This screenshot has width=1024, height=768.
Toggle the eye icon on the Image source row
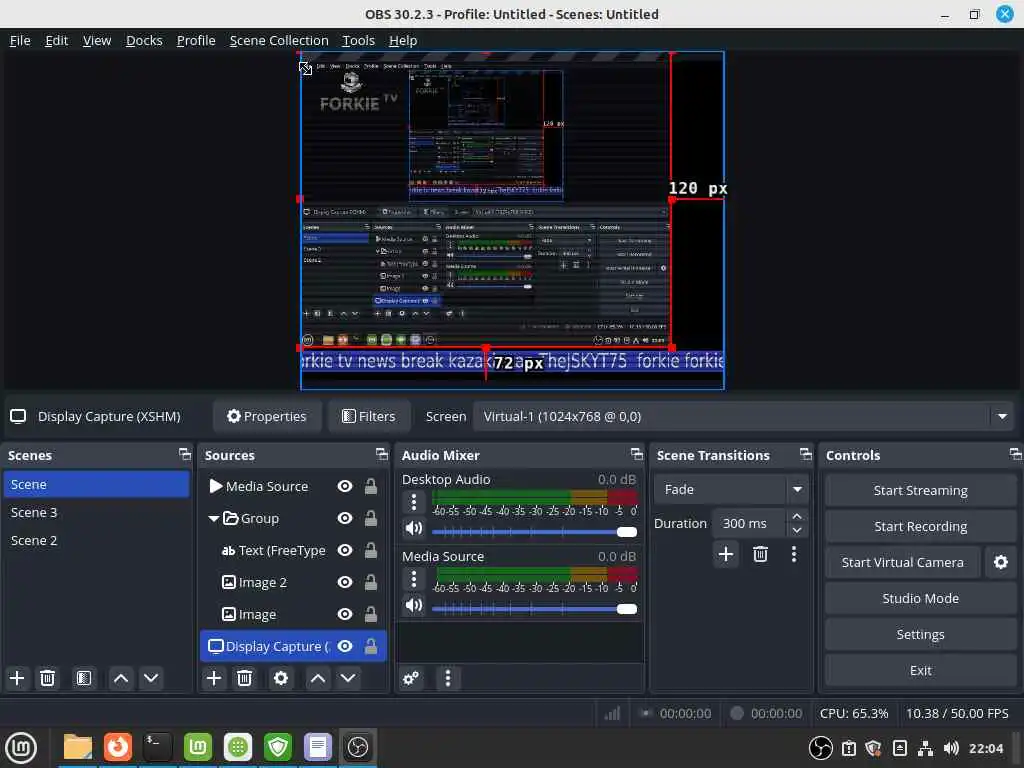click(x=345, y=615)
